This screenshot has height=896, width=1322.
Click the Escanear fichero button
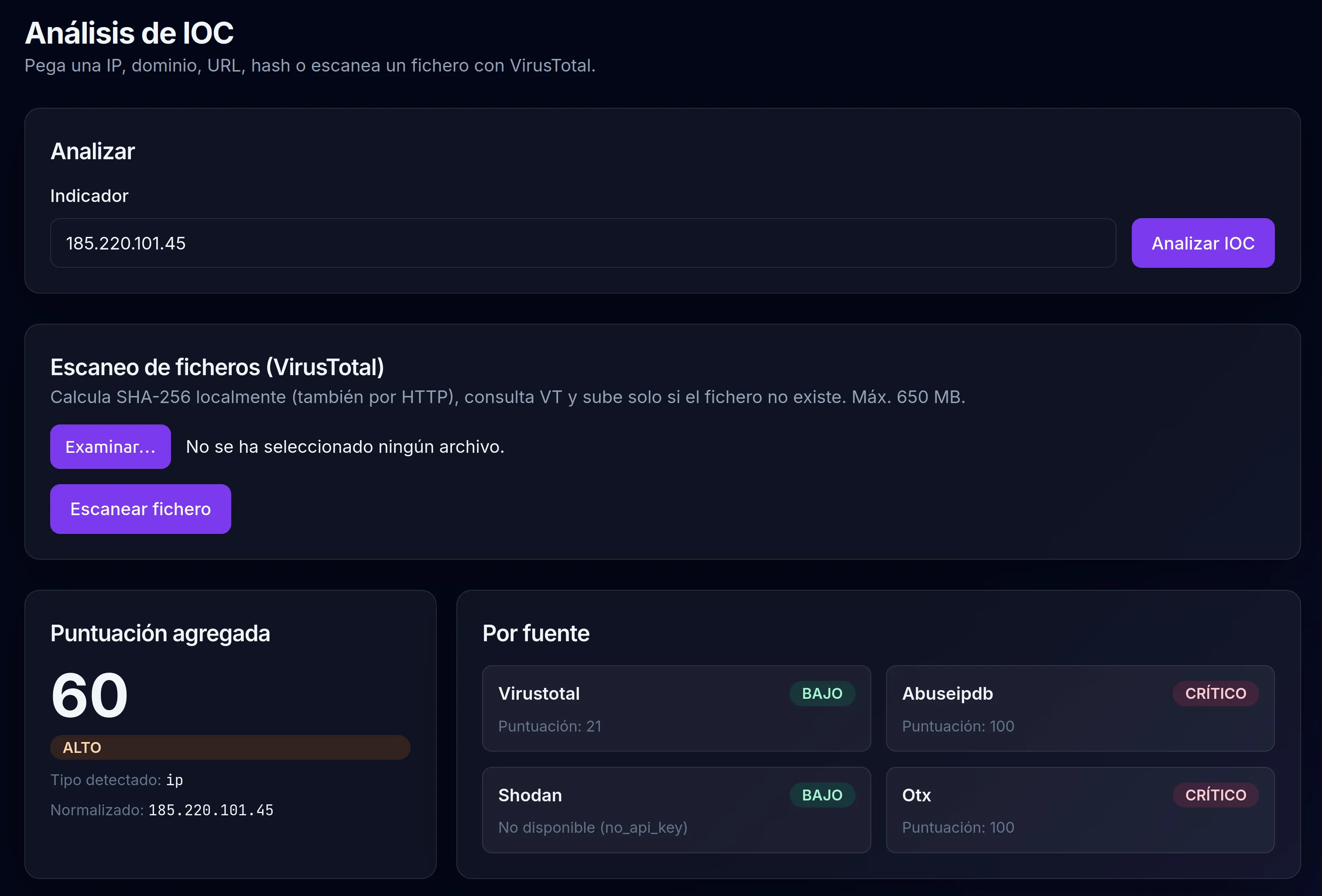click(x=140, y=509)
